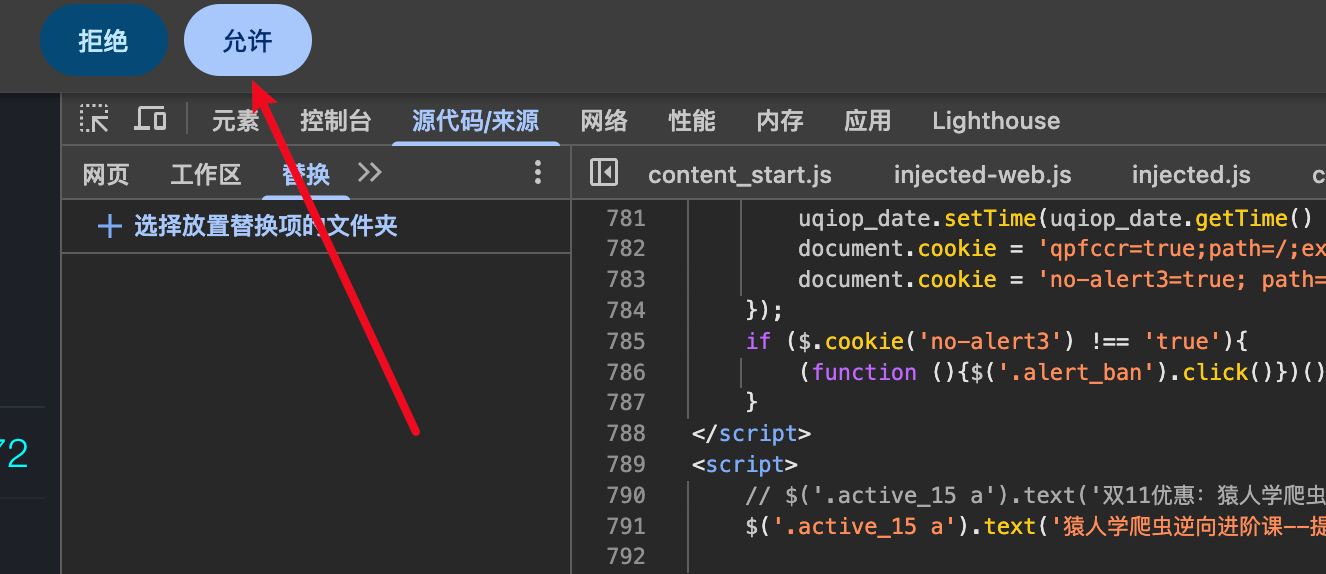This screenshot has width=1326, height=574.
Task: Open the content_start.js file tab
Action: 739,175
